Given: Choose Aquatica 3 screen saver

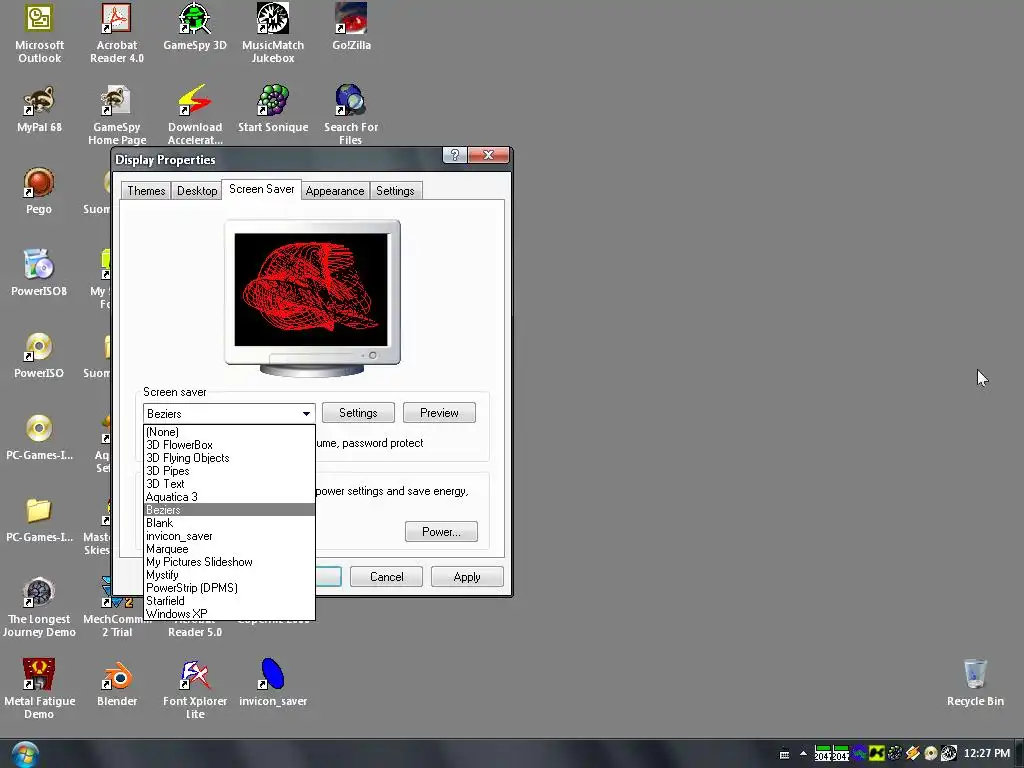Looking at the screenshot, I should pyautogui.click(x=229, y=497).
